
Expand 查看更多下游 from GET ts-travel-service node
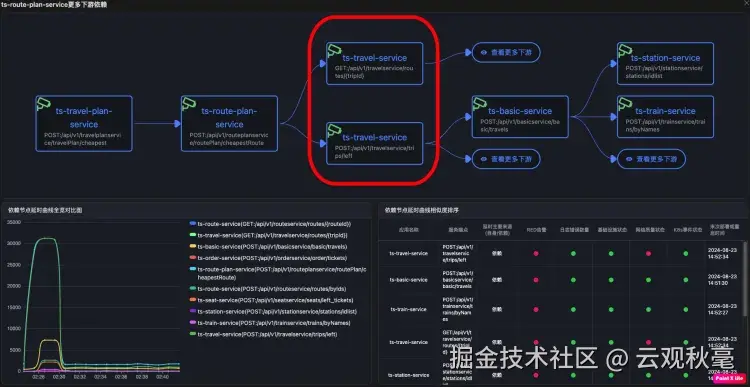tap(506, 52)
